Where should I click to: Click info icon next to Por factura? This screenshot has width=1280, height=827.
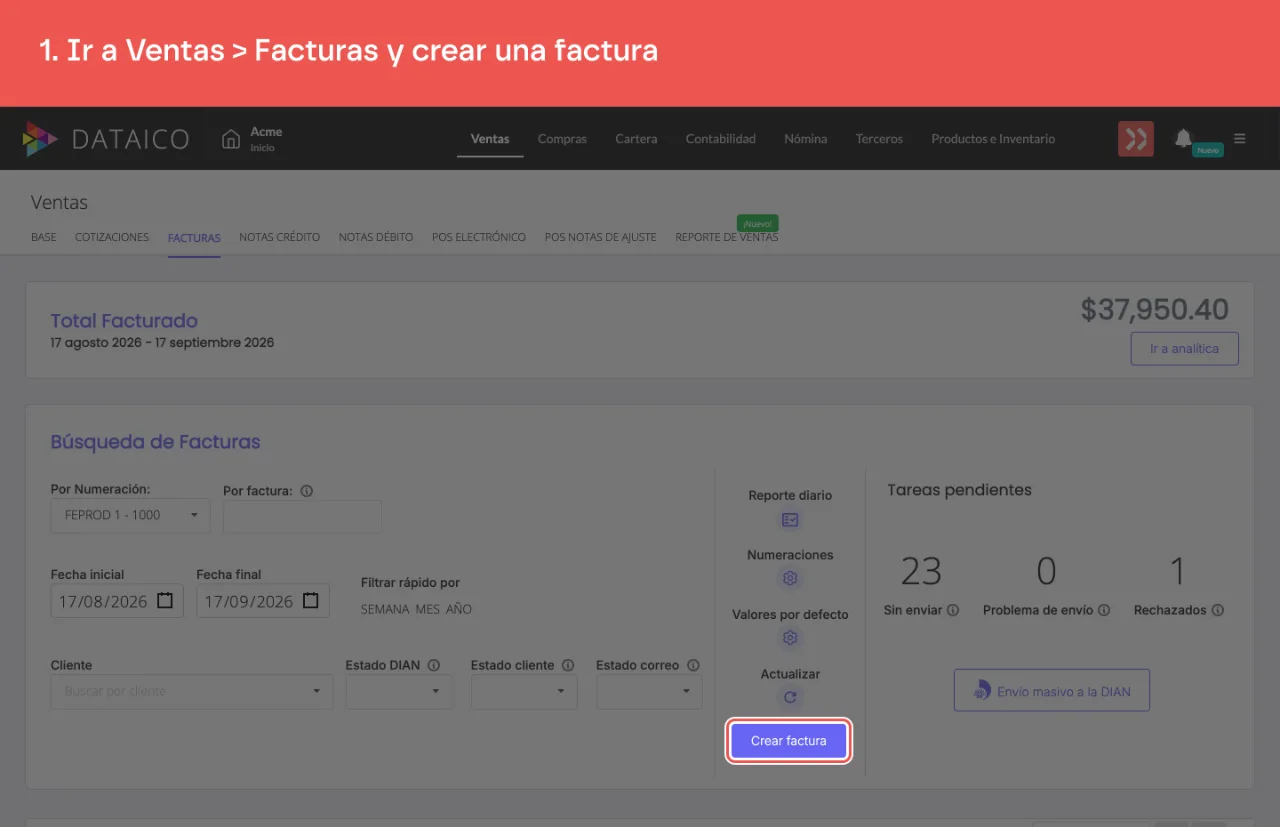pos(307,491)
